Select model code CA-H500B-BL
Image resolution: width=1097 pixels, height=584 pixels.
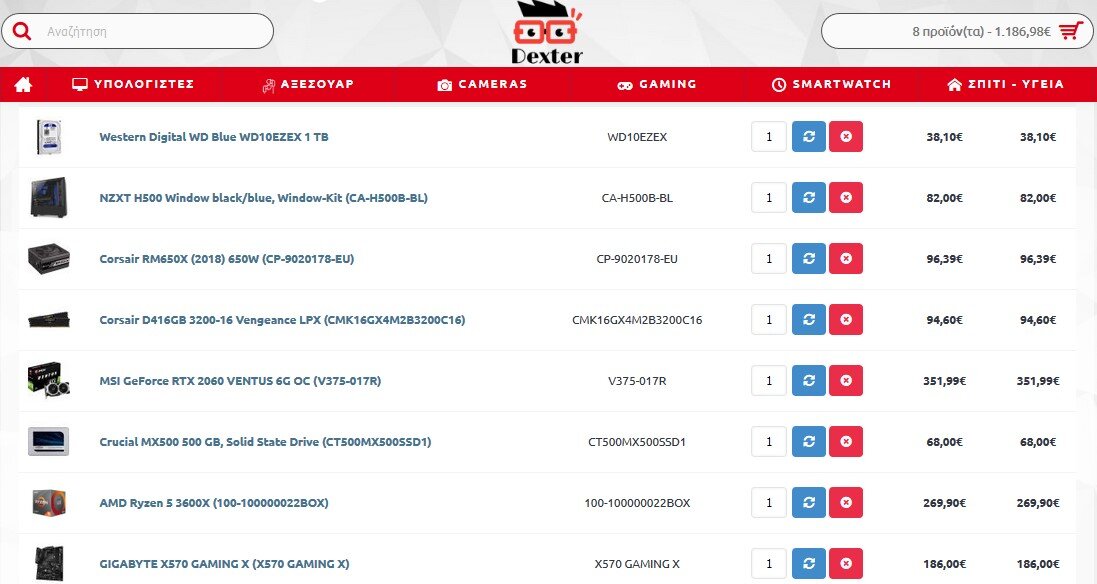637,198
